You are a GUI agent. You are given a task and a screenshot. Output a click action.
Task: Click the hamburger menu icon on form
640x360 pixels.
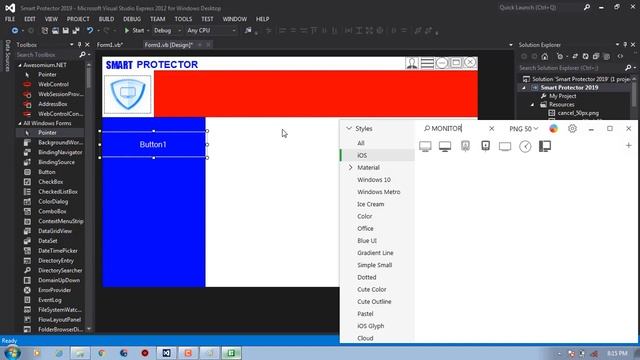point(427,63)
